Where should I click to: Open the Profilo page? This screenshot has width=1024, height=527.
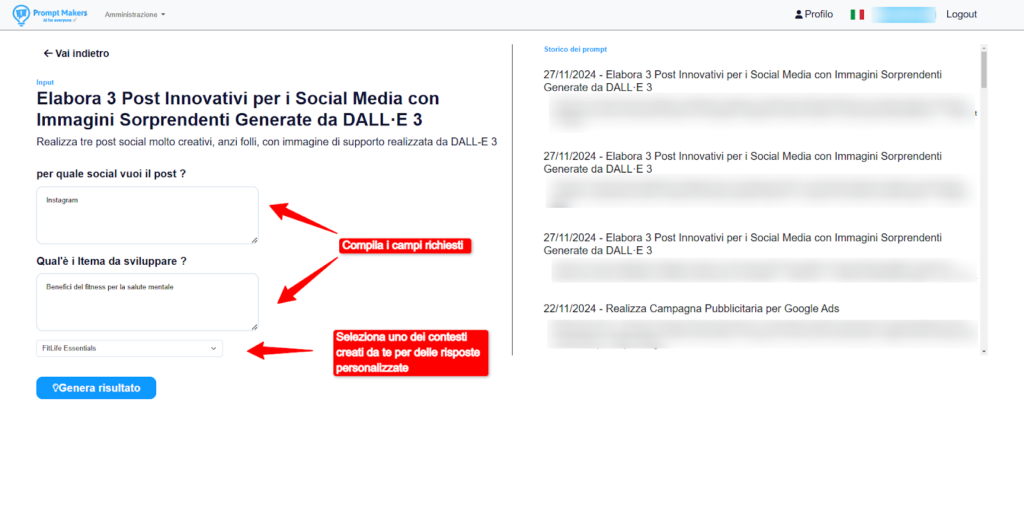[814, 14]
